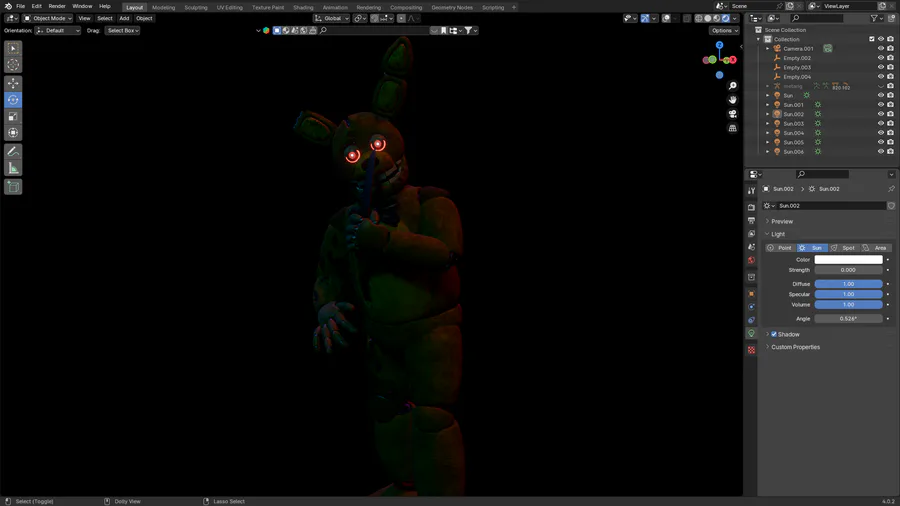Activate the Transform tool
This screenshot has height=506, width=900.
[x=13, y=133]
